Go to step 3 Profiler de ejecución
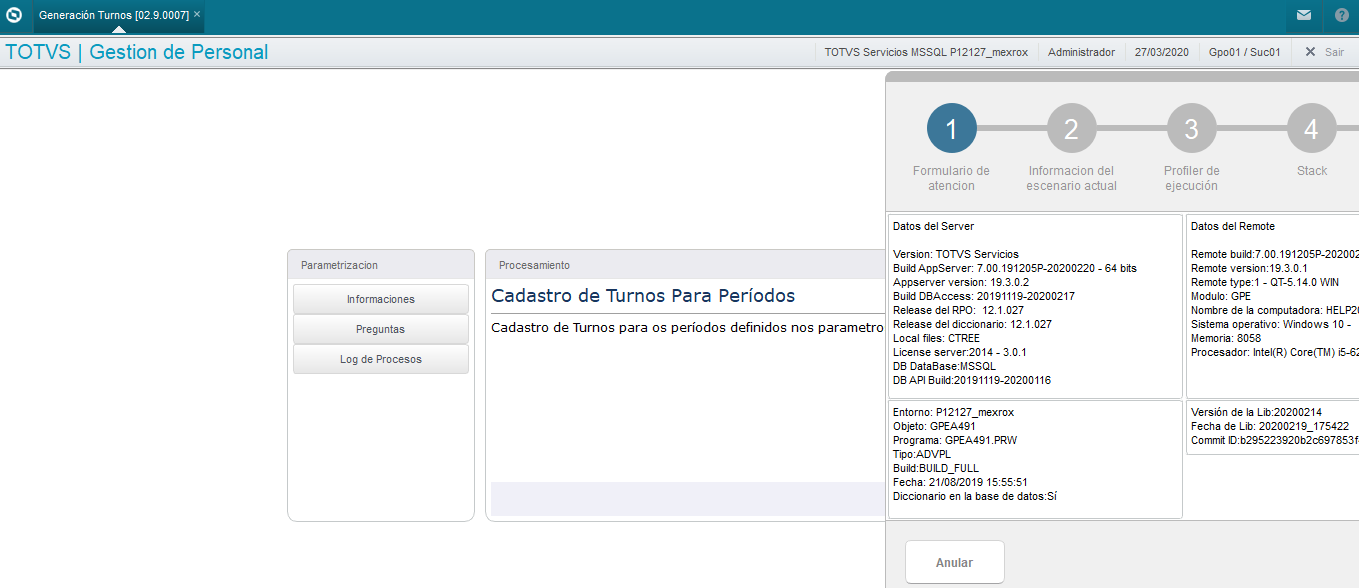The image size is (1359, 588). [x=1191, y=128]
